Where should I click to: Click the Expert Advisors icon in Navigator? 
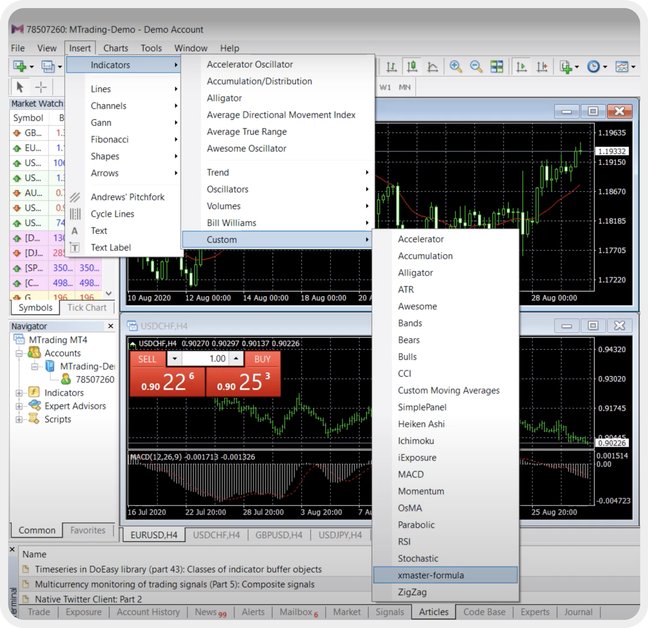point(34,406)
